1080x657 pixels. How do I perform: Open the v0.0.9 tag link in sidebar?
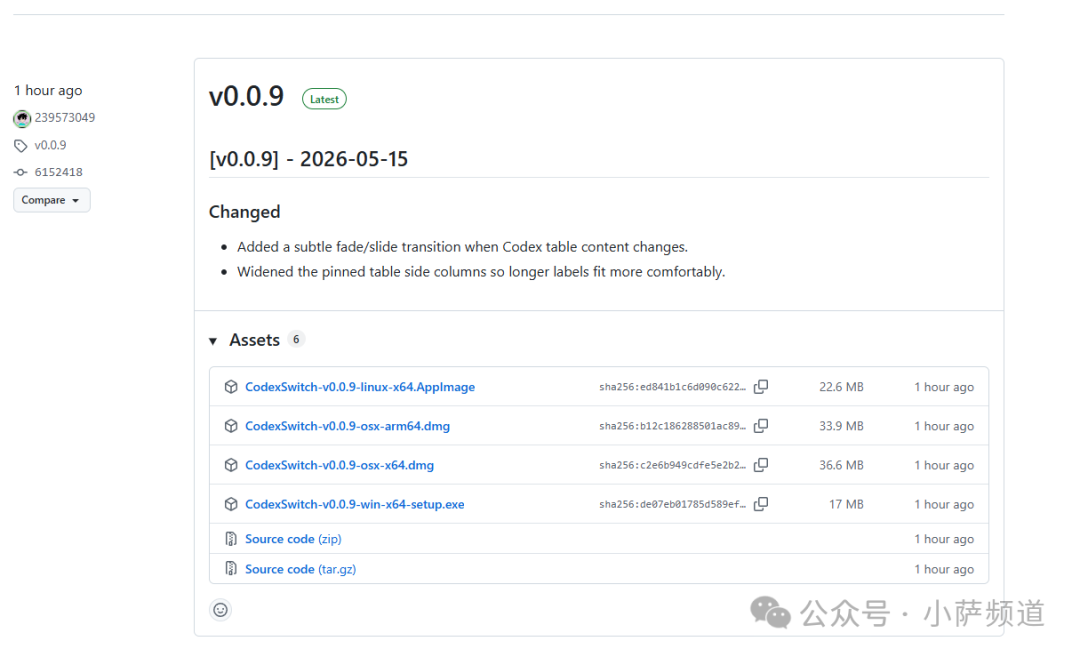[50, 145]
